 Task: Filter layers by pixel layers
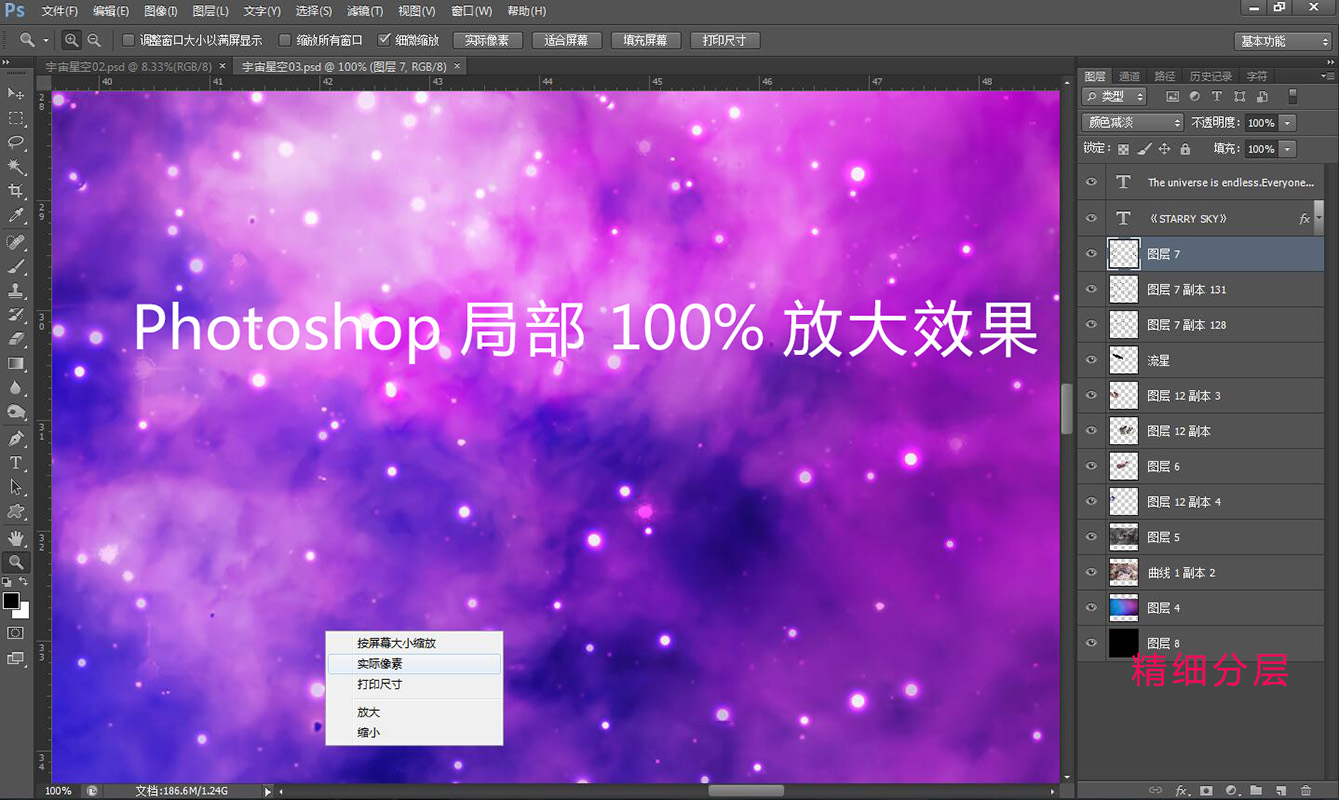[1172, 97]
